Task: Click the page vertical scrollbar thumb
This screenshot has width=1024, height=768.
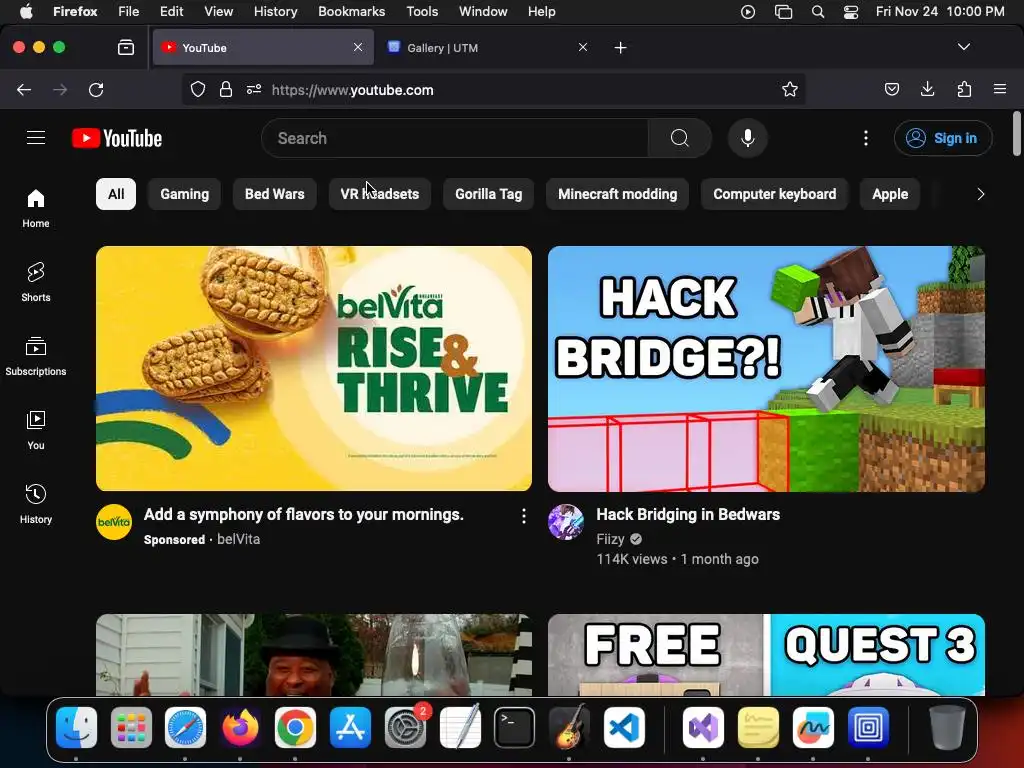Action: point(1016,134)
